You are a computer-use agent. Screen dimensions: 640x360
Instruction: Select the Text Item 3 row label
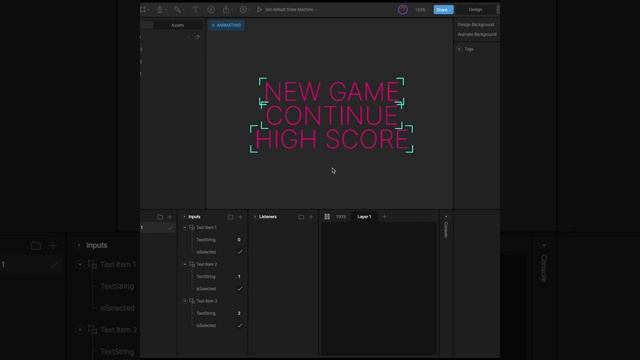click(x=207, y=301)
